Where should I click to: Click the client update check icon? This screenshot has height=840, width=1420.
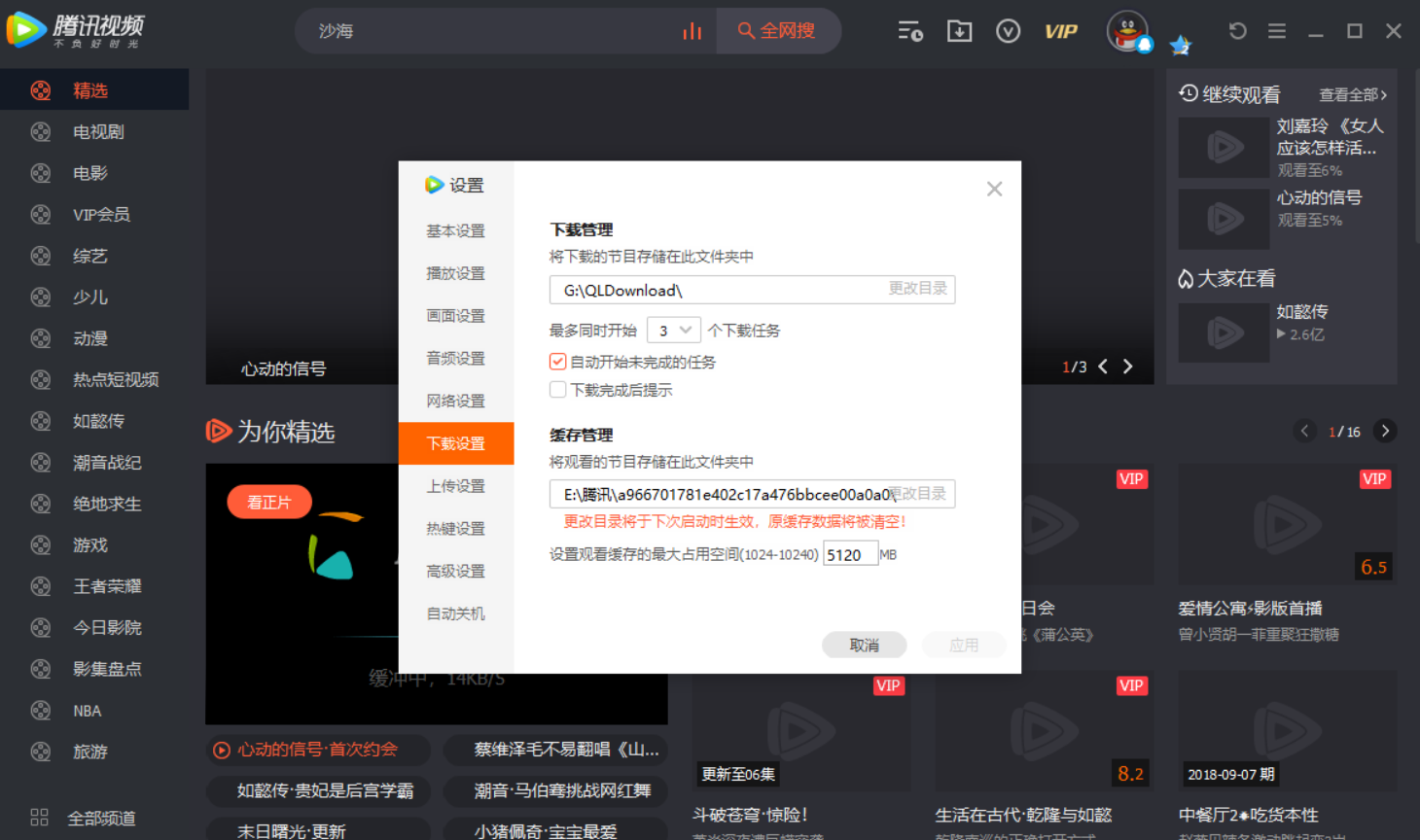tap(1008, 31)
